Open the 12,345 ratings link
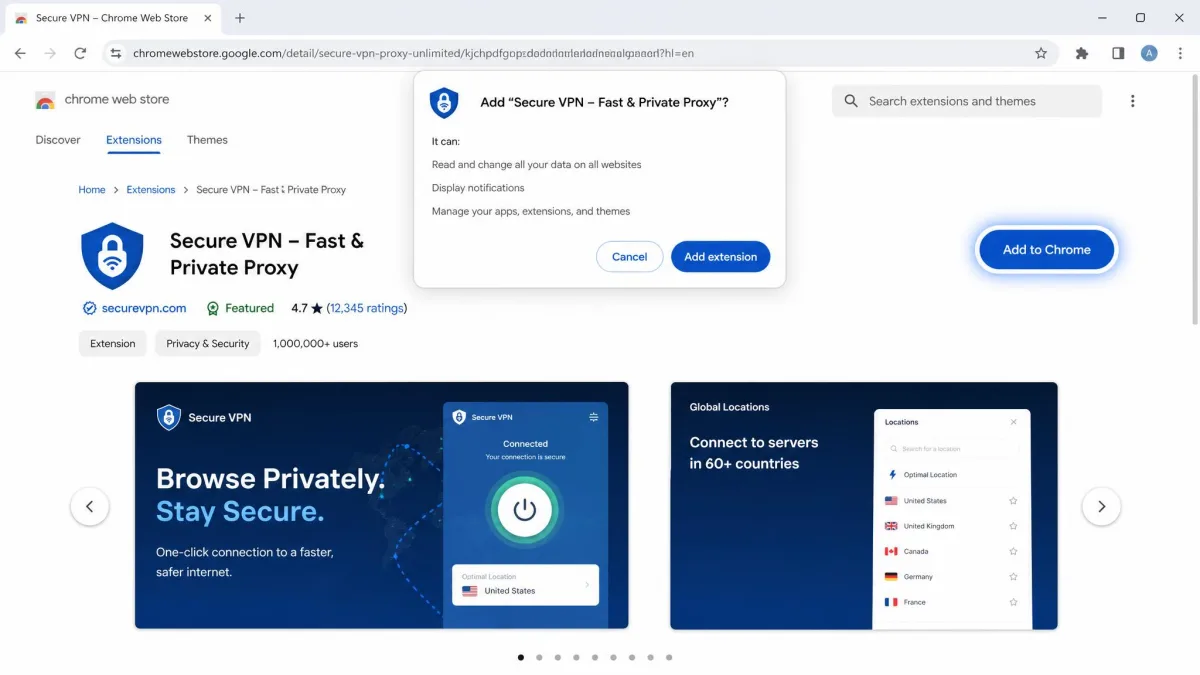Viewport: 1200px width, 675px height. tap(366, 308)
